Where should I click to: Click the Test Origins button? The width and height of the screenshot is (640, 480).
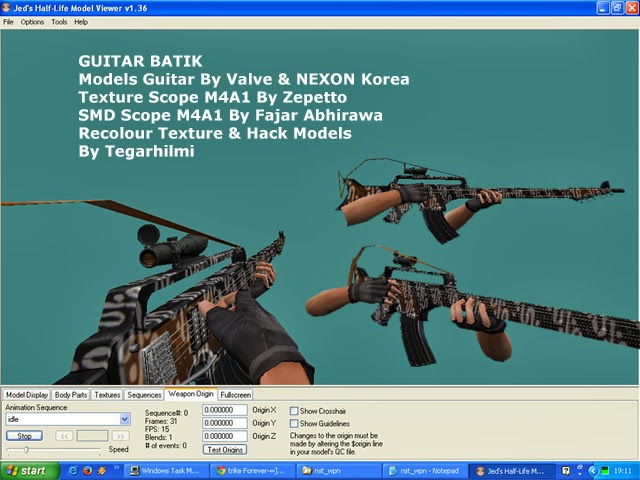(x=225, y=449)
